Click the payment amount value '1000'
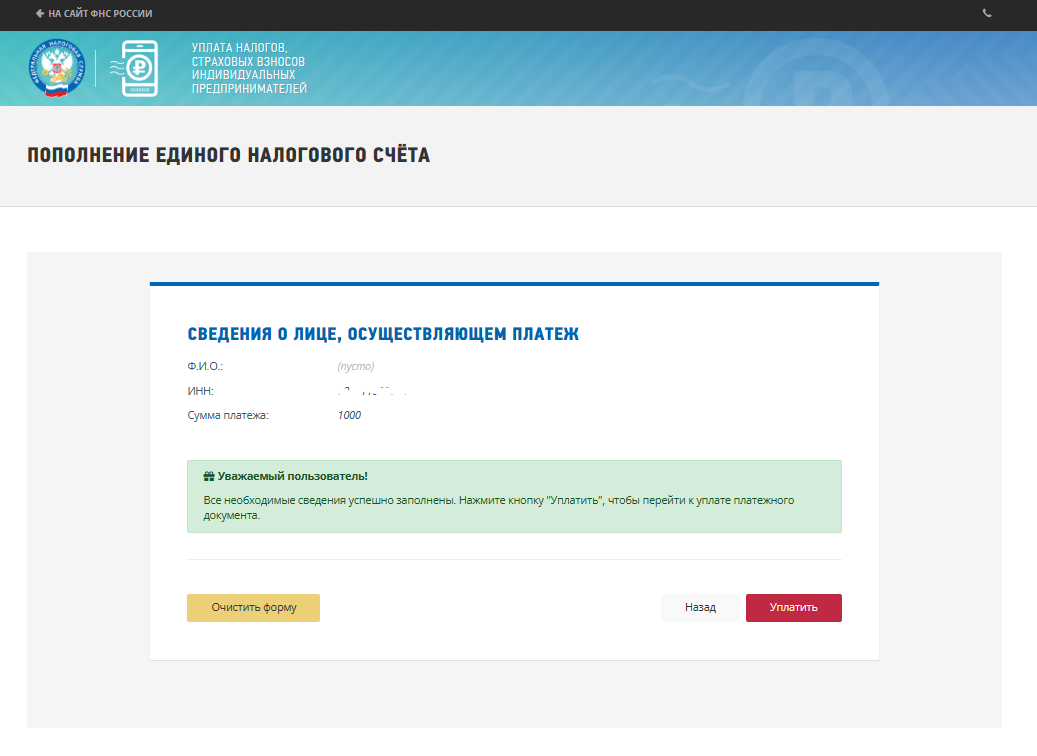Viewport: 1037px width, 756px height. pyautogui.click(x=349, y=415)
